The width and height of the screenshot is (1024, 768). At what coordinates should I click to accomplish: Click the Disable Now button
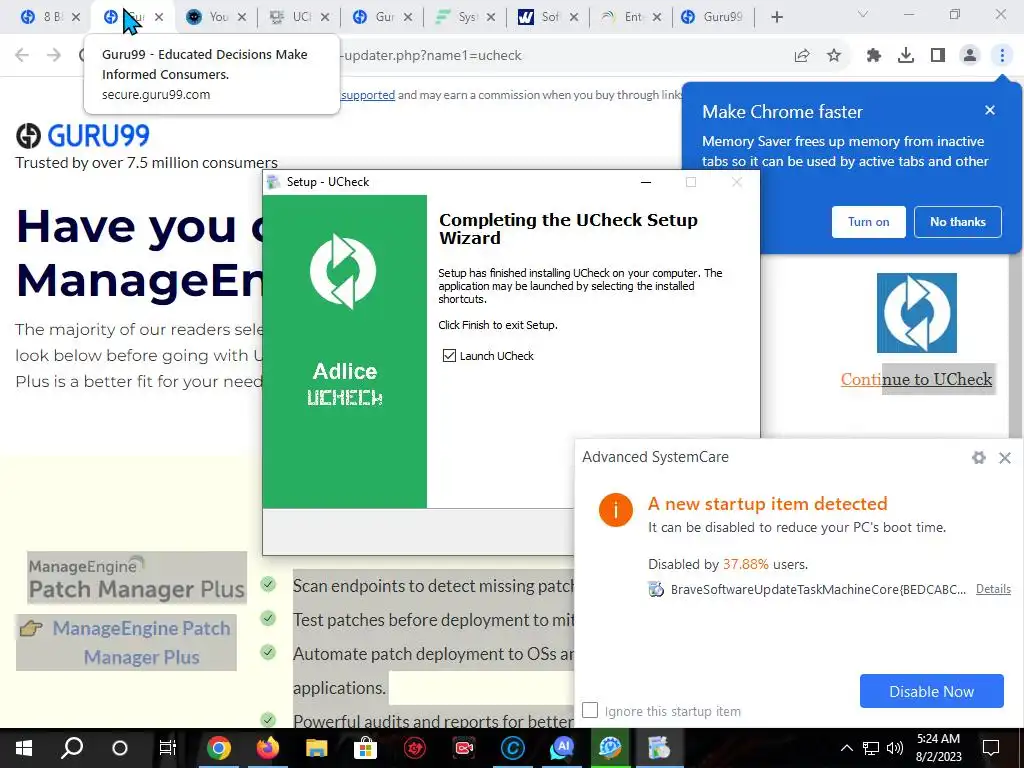click(x=931, y=691)
